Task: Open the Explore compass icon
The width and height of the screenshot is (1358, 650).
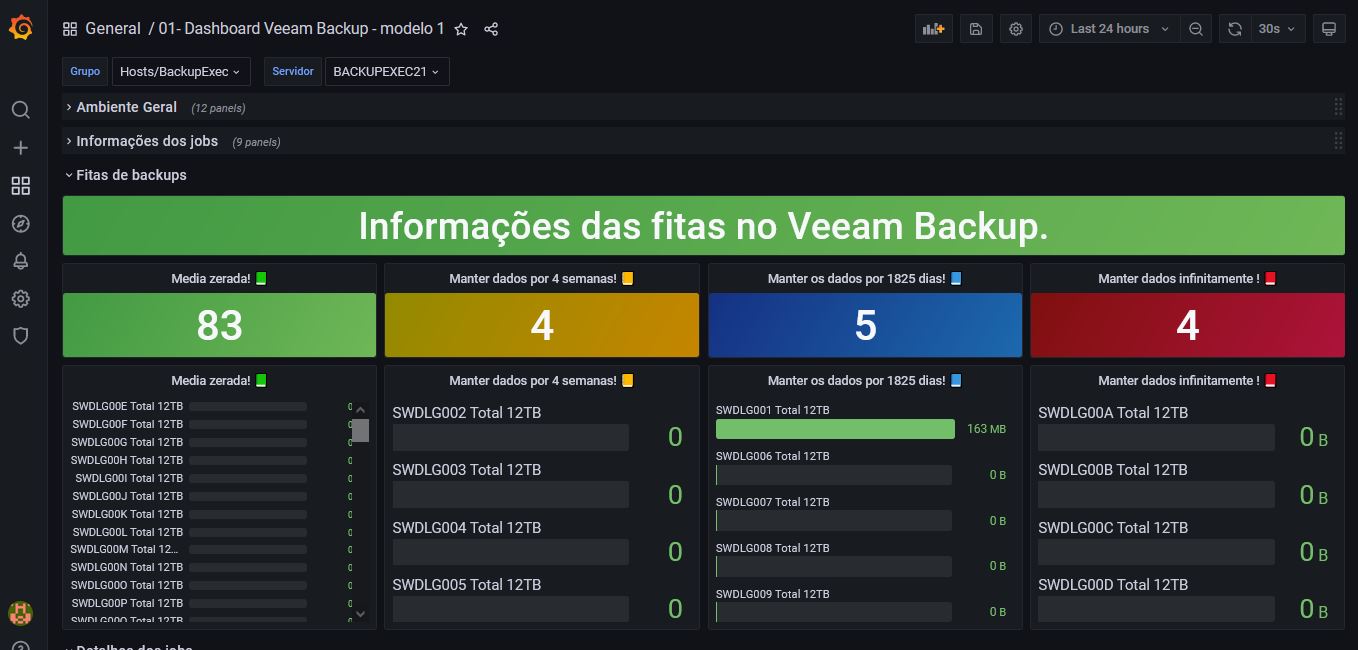Action: (20, 224)
